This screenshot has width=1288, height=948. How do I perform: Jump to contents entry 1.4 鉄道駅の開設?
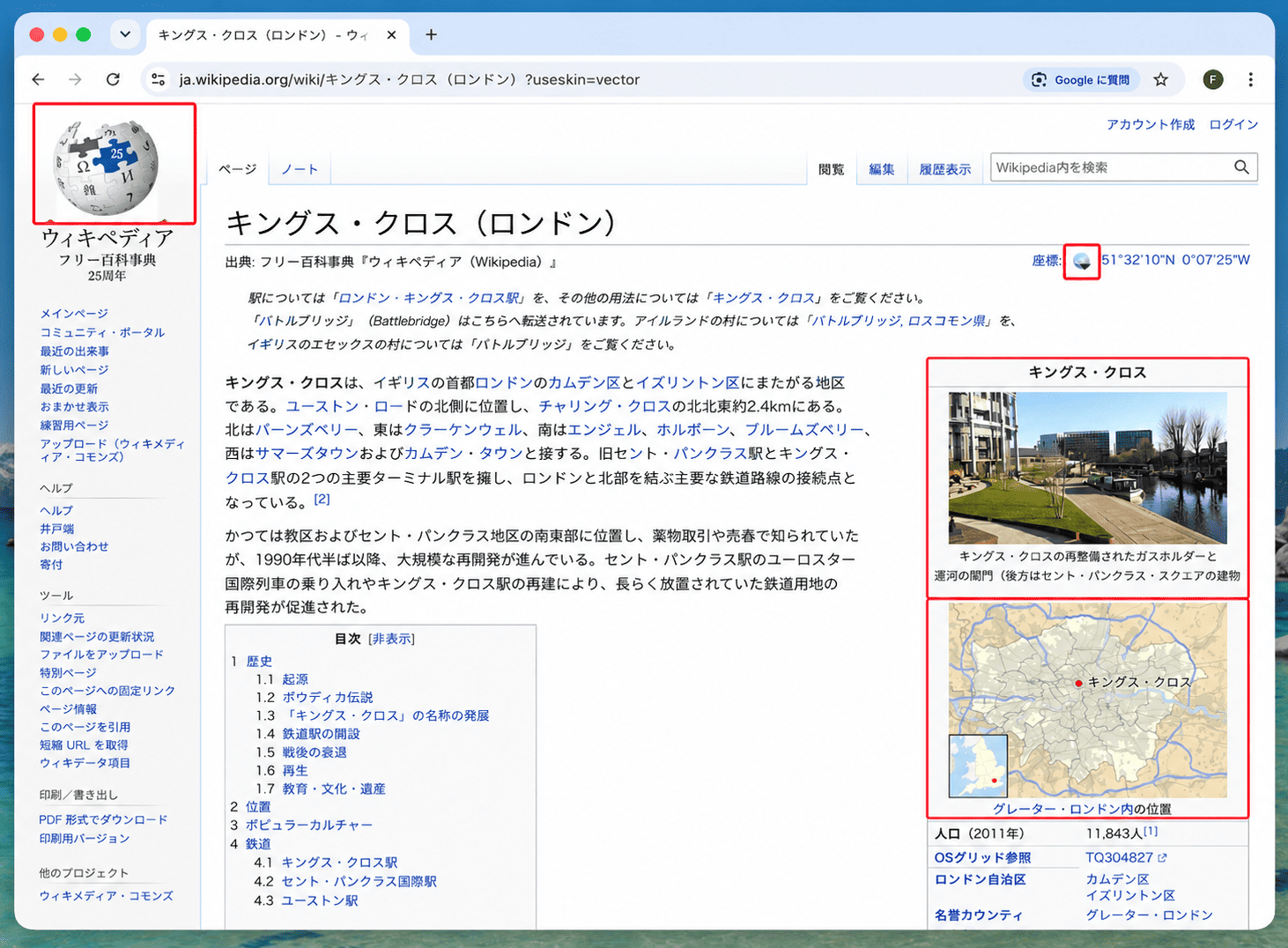[x=322, y=734]
